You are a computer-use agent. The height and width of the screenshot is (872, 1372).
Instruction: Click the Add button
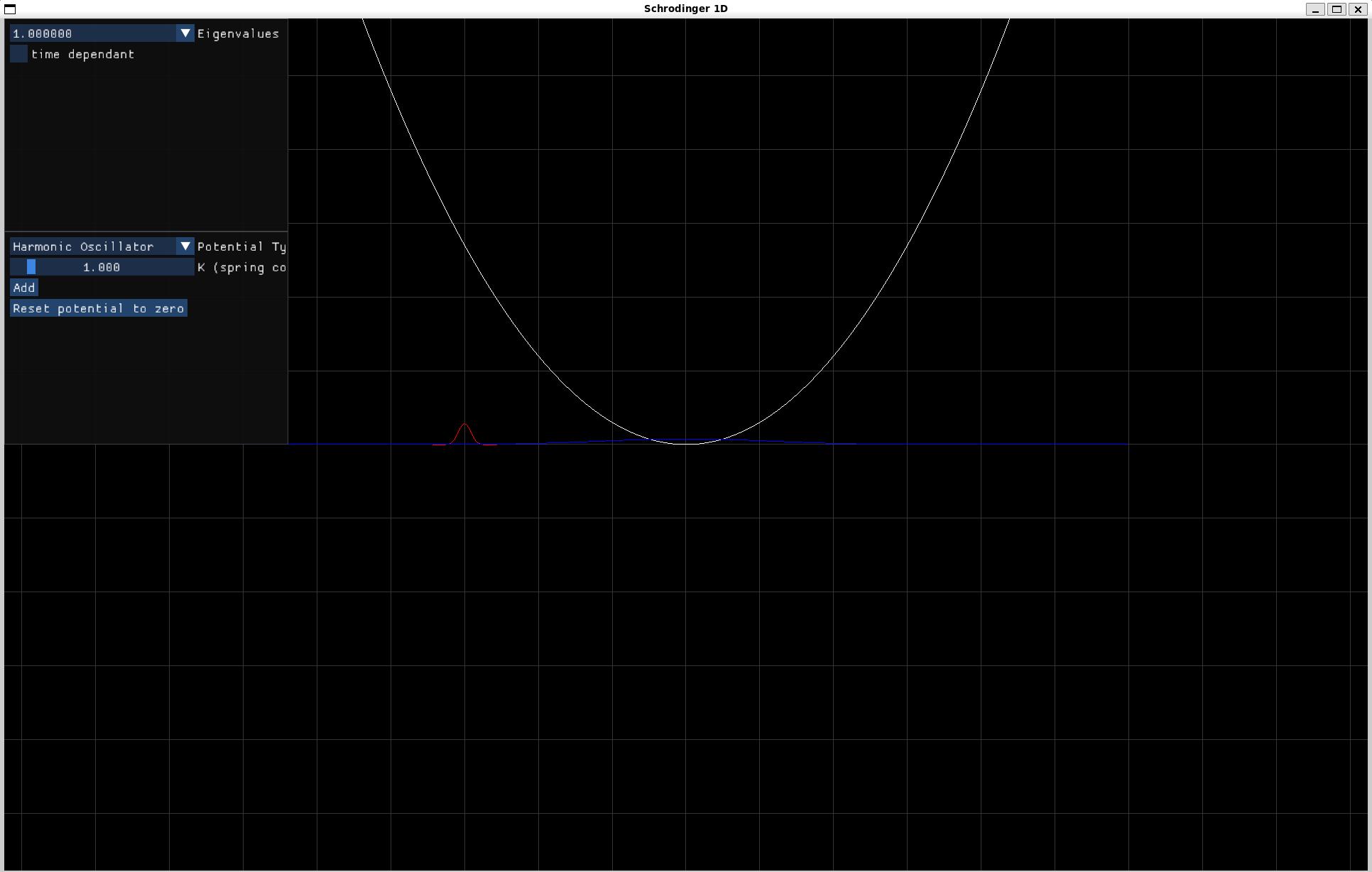[x=24, y=288]
